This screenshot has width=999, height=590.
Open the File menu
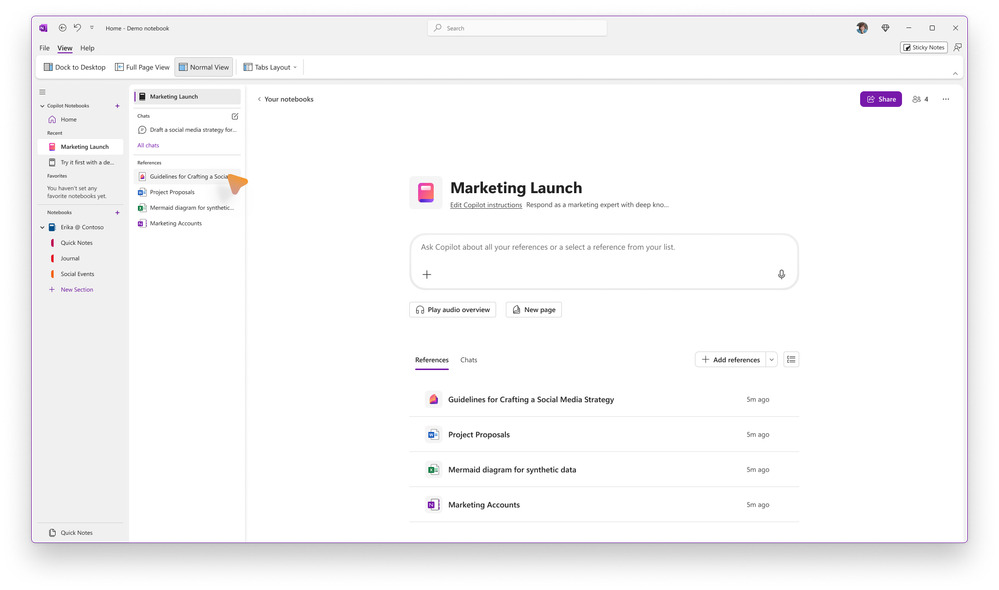[44, 48]
